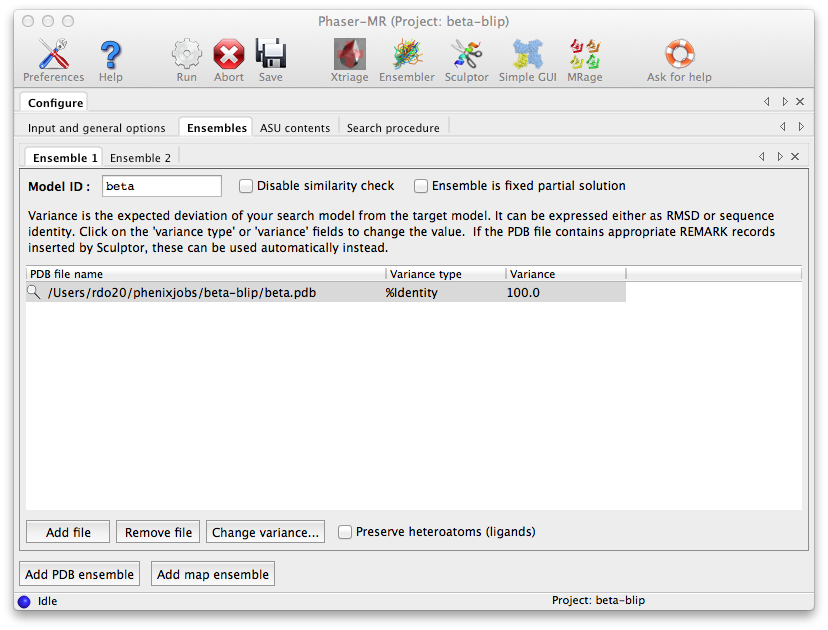Click the left arrow beside Ensemble tabs
Viewport: 828px width, 630px height.
(761, 157)
